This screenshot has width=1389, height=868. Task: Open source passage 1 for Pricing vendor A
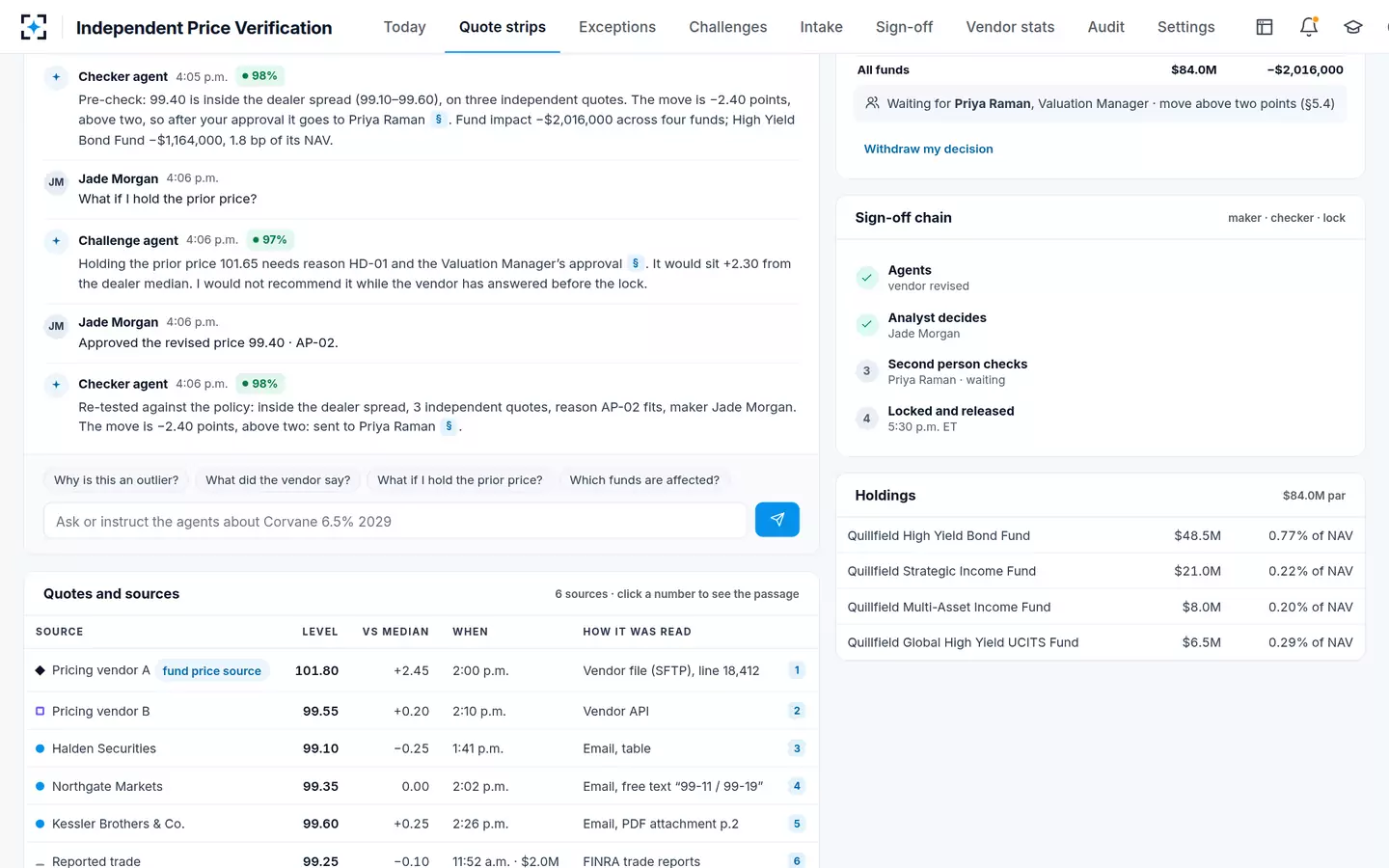pos(797,670)
